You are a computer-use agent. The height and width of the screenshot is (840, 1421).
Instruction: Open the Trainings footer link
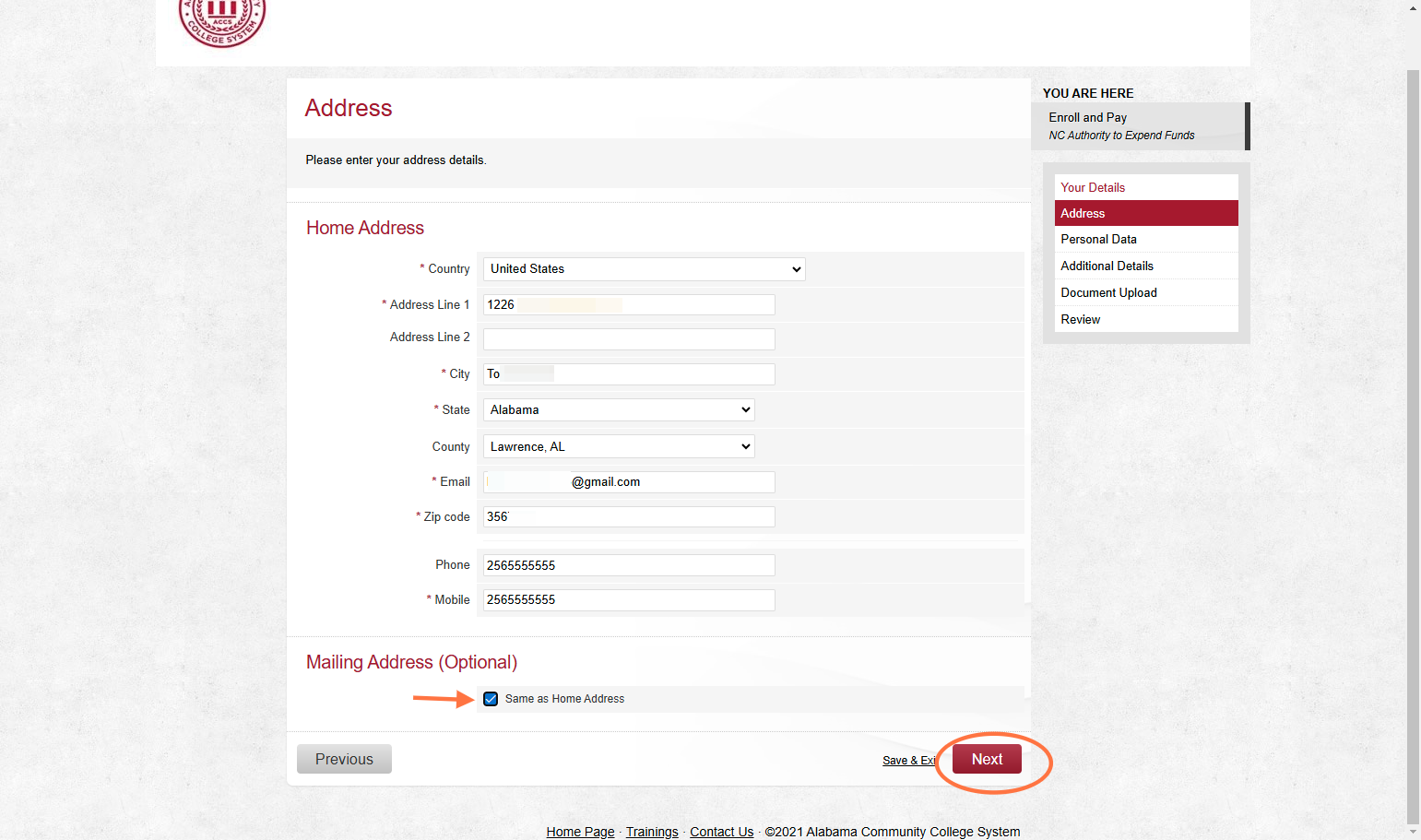point(652,832)
